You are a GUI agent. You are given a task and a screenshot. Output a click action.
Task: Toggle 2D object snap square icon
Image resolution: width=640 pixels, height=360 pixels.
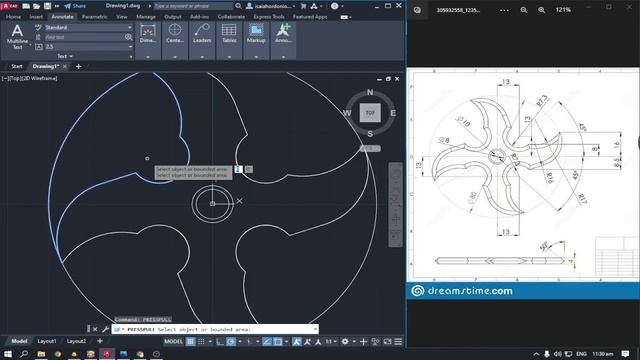(x=278, y=342)
